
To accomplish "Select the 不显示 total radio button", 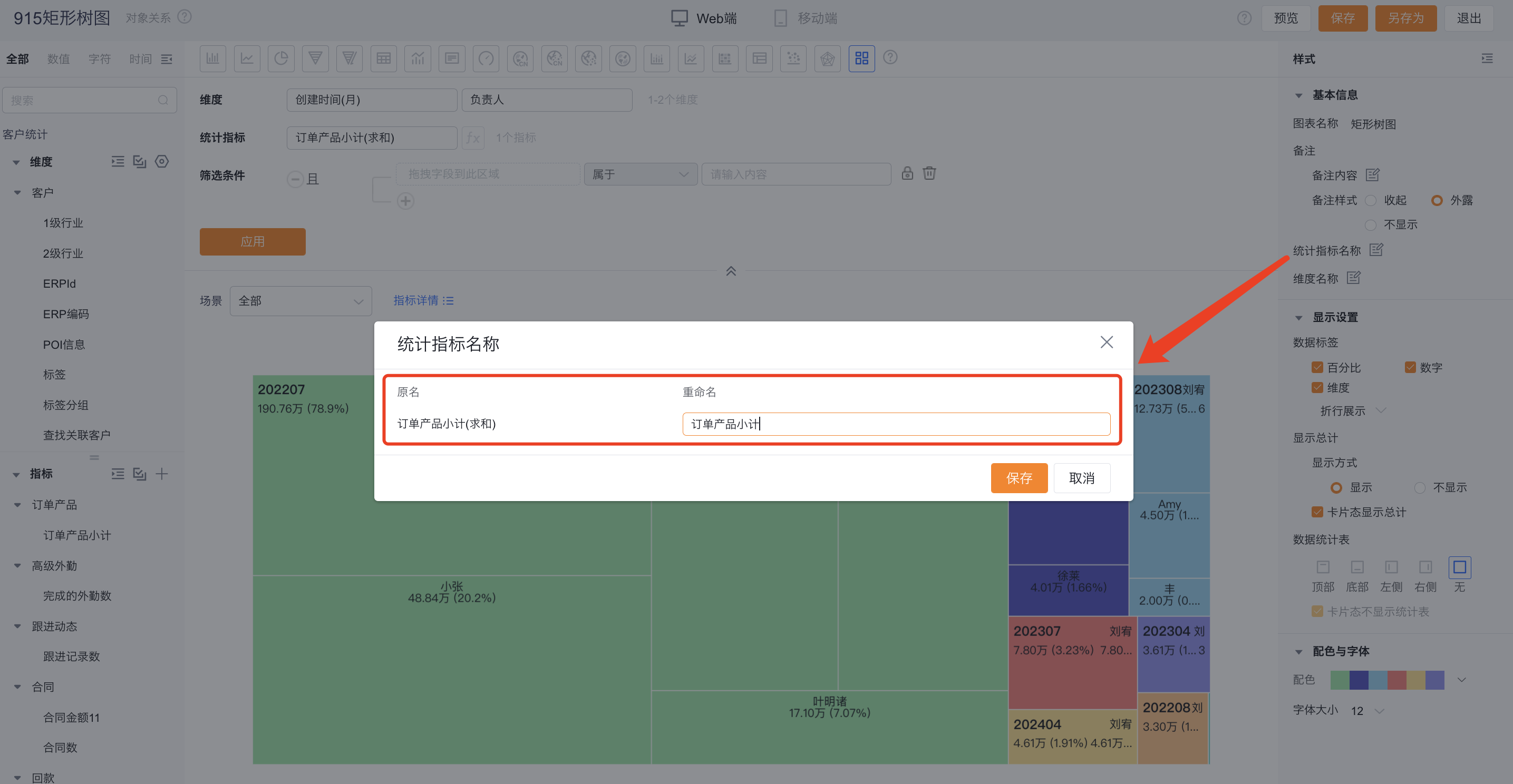I will pyautogui.click(x=1420, y=488).
